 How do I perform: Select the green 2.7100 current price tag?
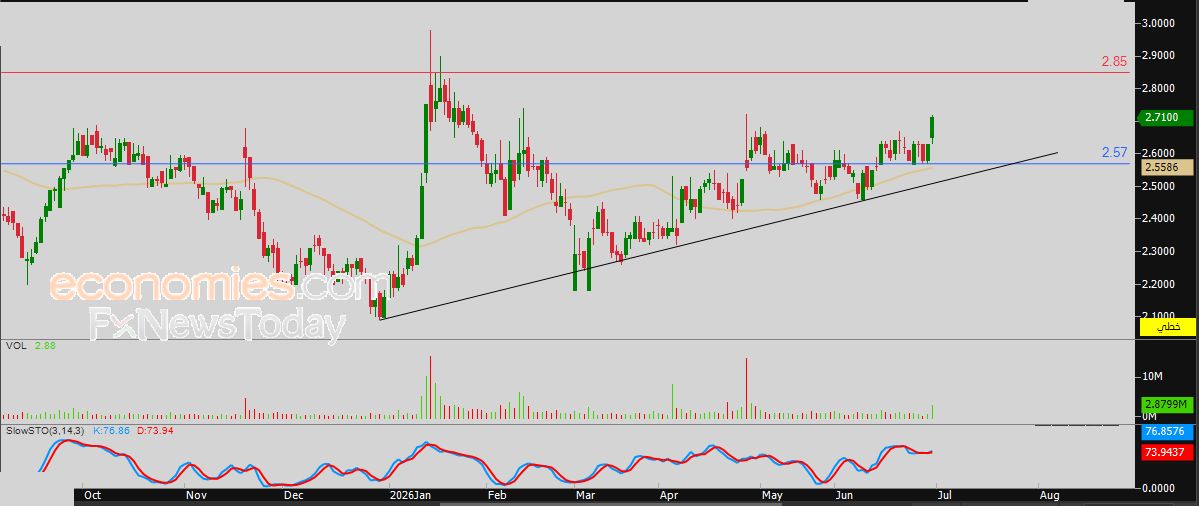[1167, 118]
